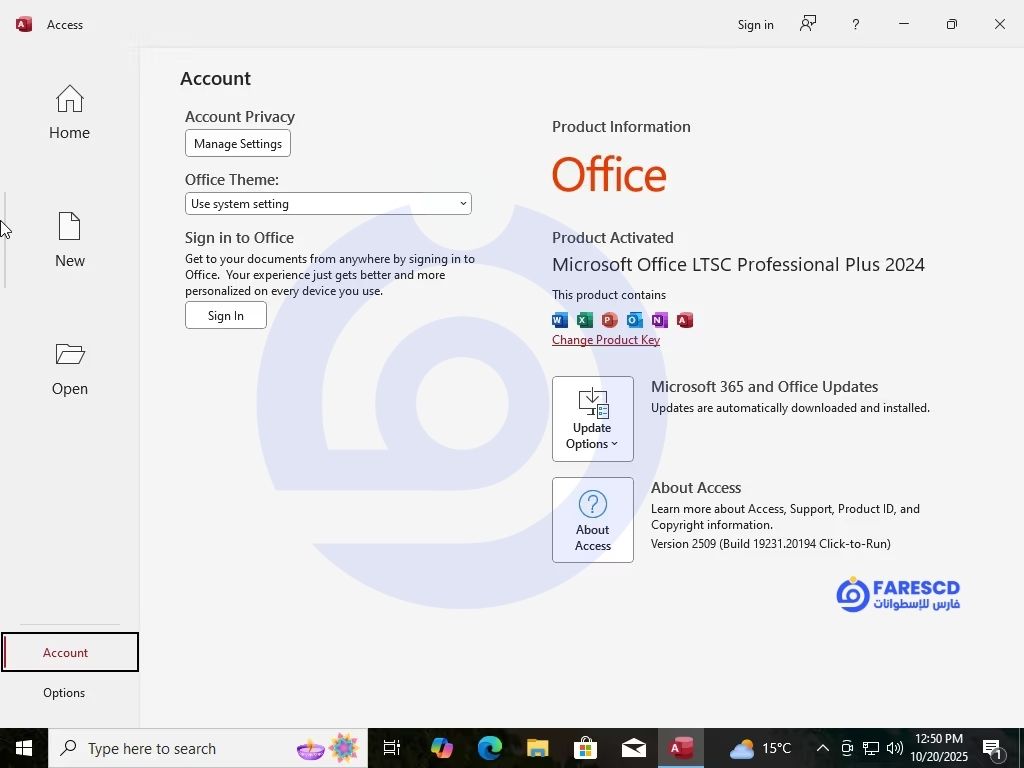Click the Change Product Key link
The height and width of the screenshot is (768, 1024).
606,340
